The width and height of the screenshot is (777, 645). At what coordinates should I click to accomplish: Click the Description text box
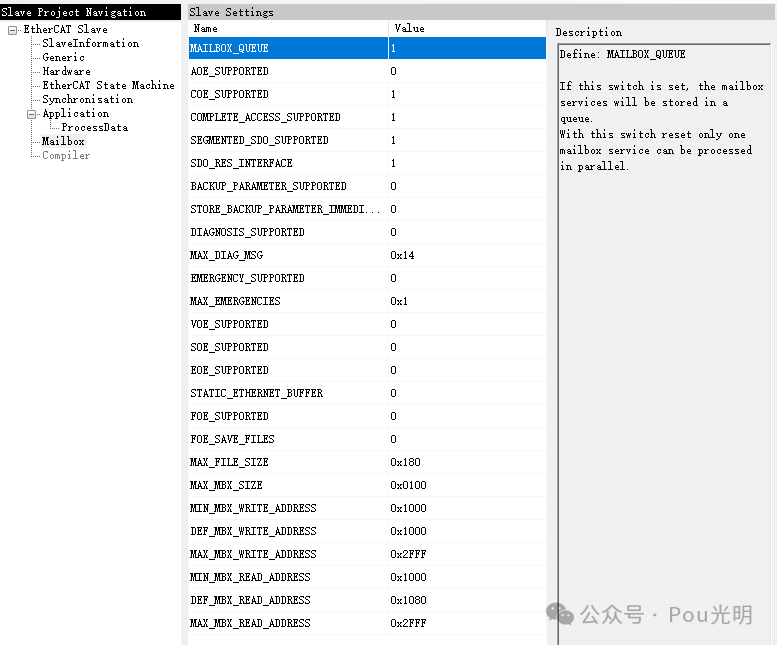[664, 344]
